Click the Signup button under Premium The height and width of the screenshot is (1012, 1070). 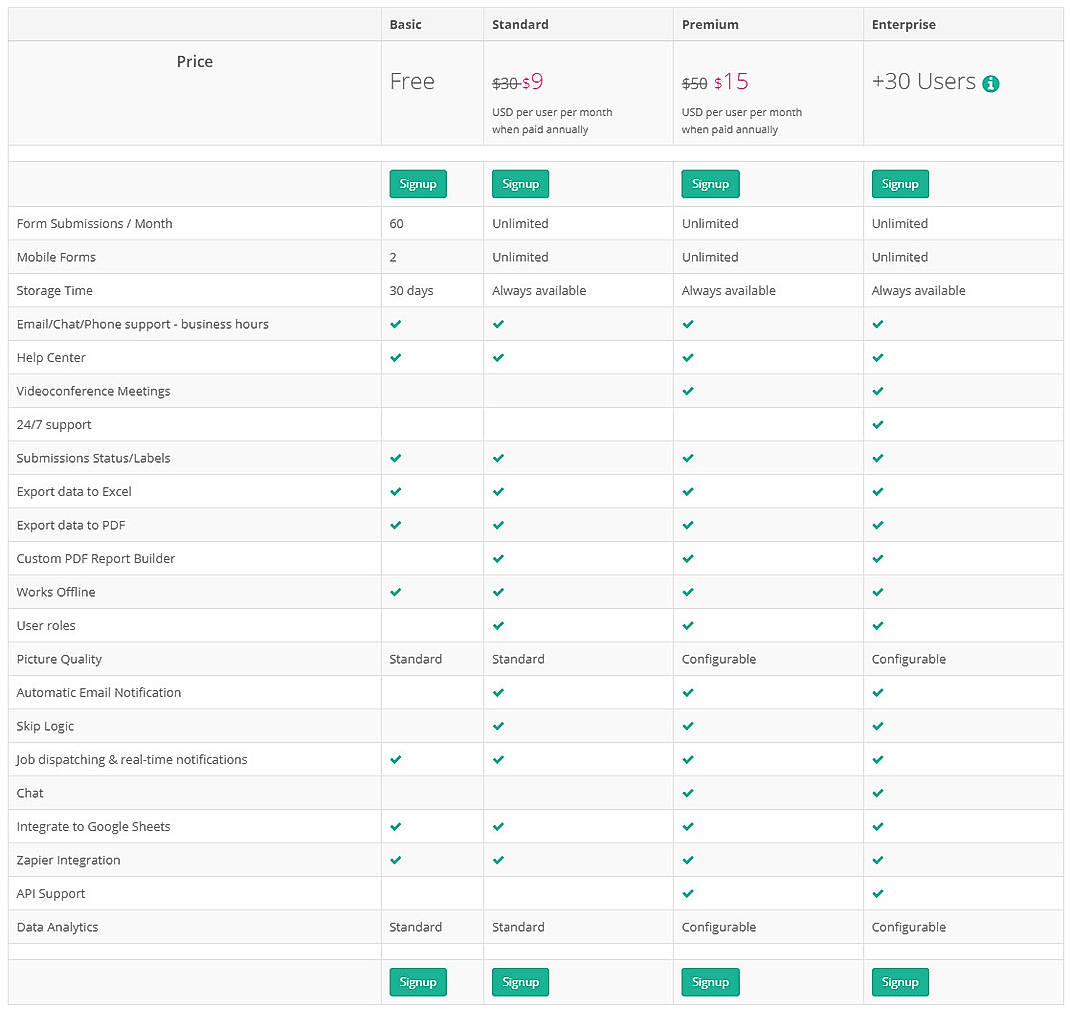710,184
